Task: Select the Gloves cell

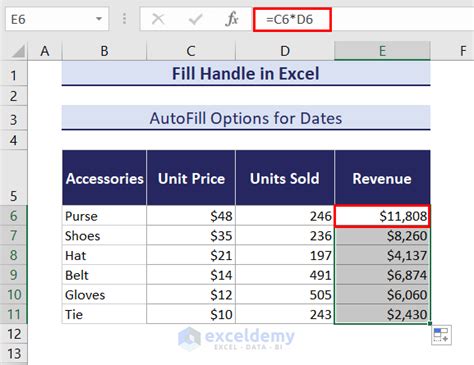Action: pos(104,294)
